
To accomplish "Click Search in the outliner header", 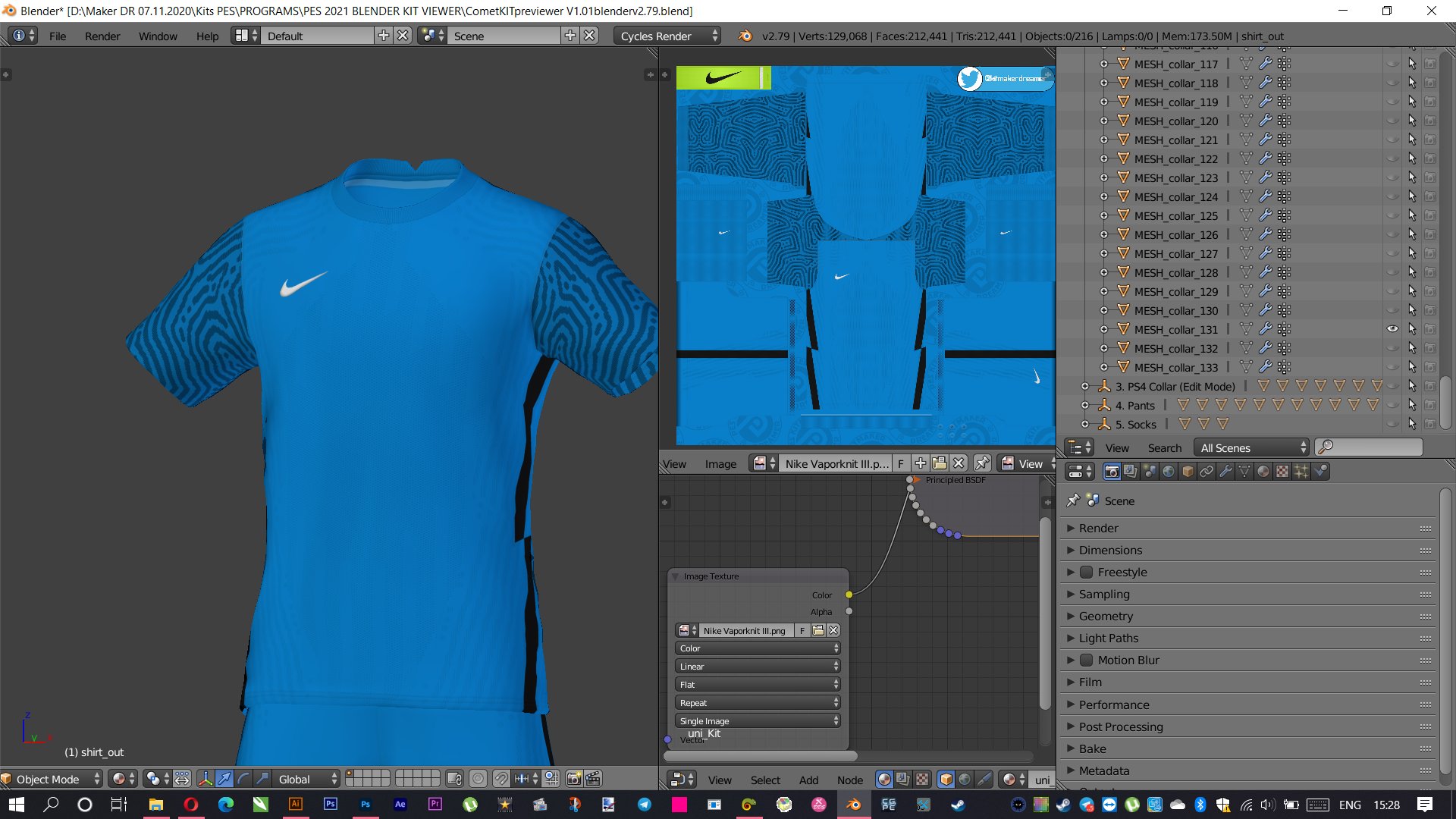I will pyautogui.click(x=1164, y=447).
